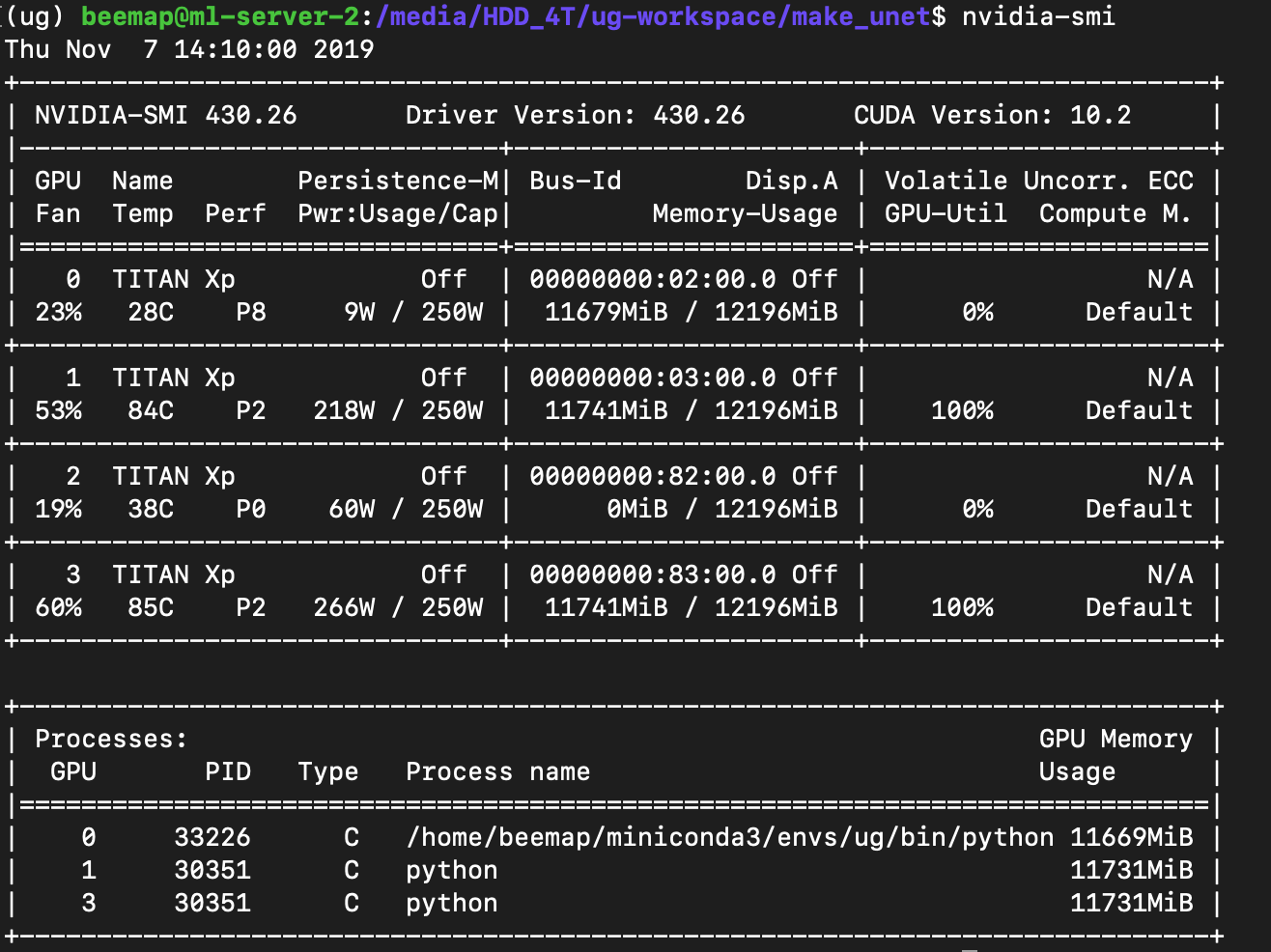Click the GPU Memory column header

1116,739
